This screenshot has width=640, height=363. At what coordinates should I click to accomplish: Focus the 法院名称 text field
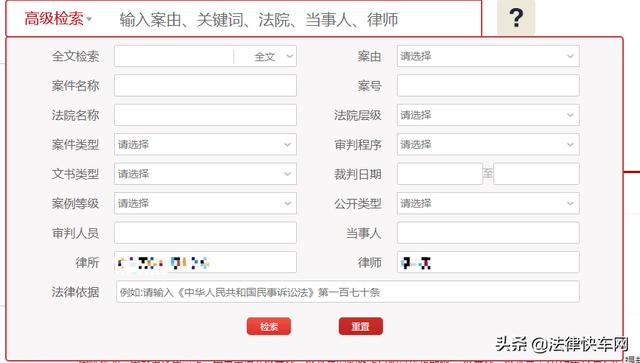[205, 115]
